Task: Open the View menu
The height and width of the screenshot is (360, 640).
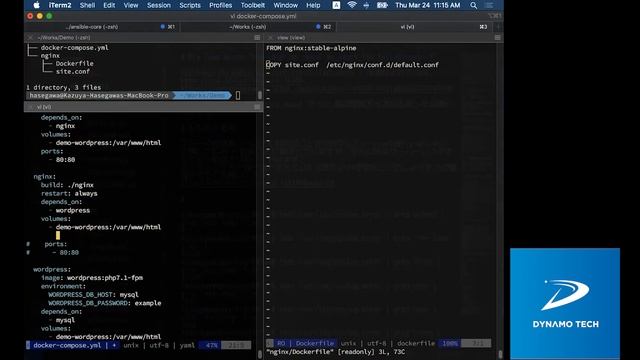Action: click(x=131, y=5)
